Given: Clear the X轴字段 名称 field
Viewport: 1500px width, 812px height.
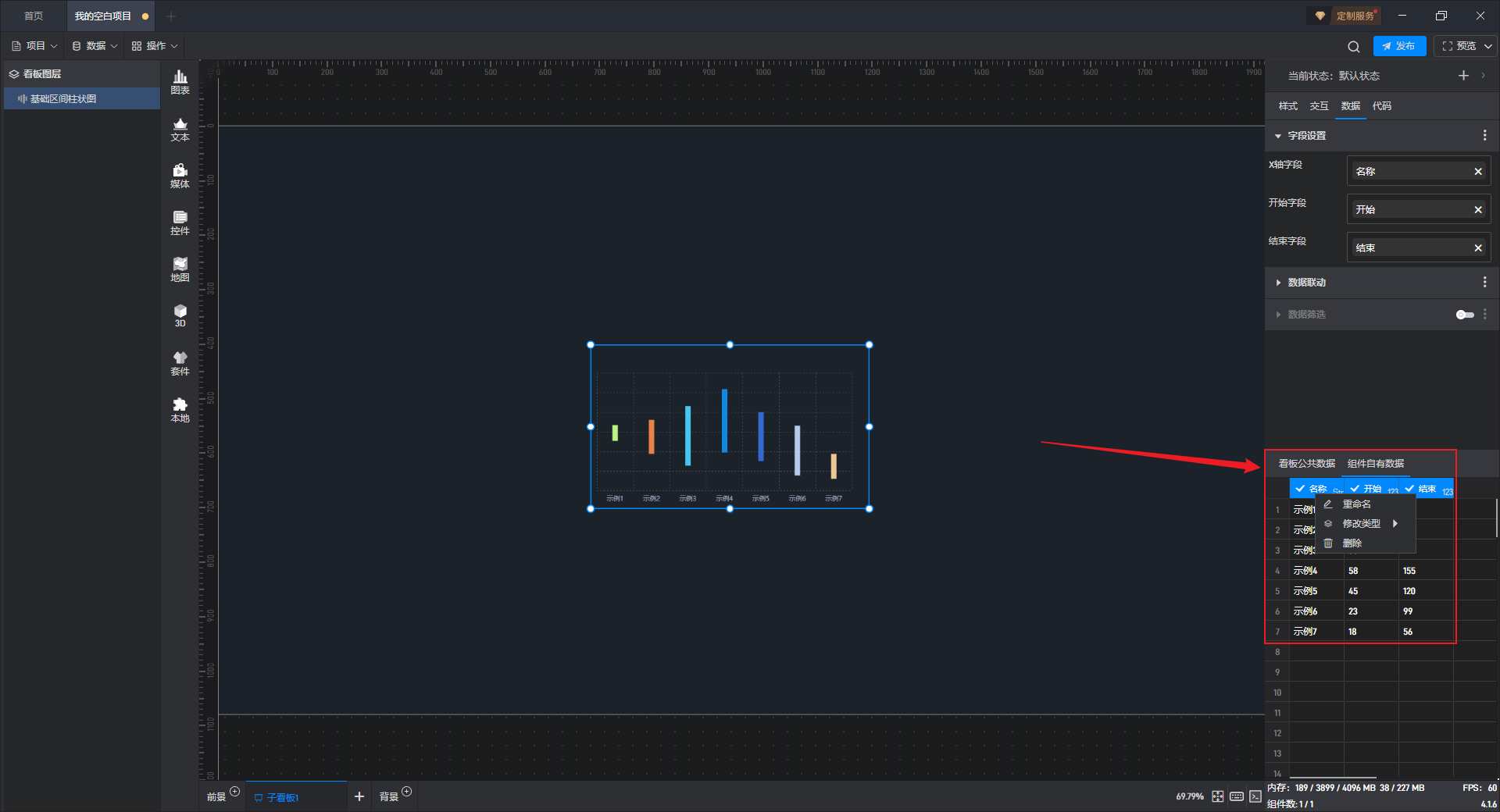Looking at the screenshot, I should coord(1478,172).
